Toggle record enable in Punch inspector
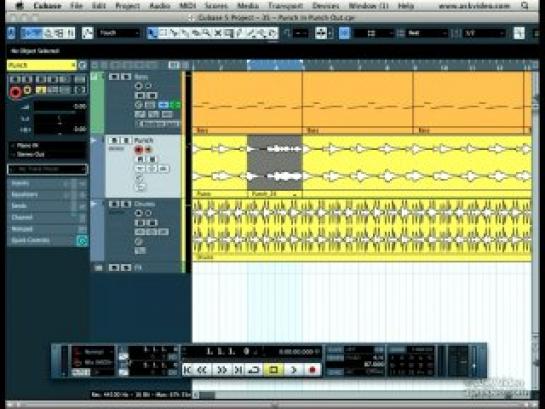Viewport: 545px width, 409px height. click(15, 92)
